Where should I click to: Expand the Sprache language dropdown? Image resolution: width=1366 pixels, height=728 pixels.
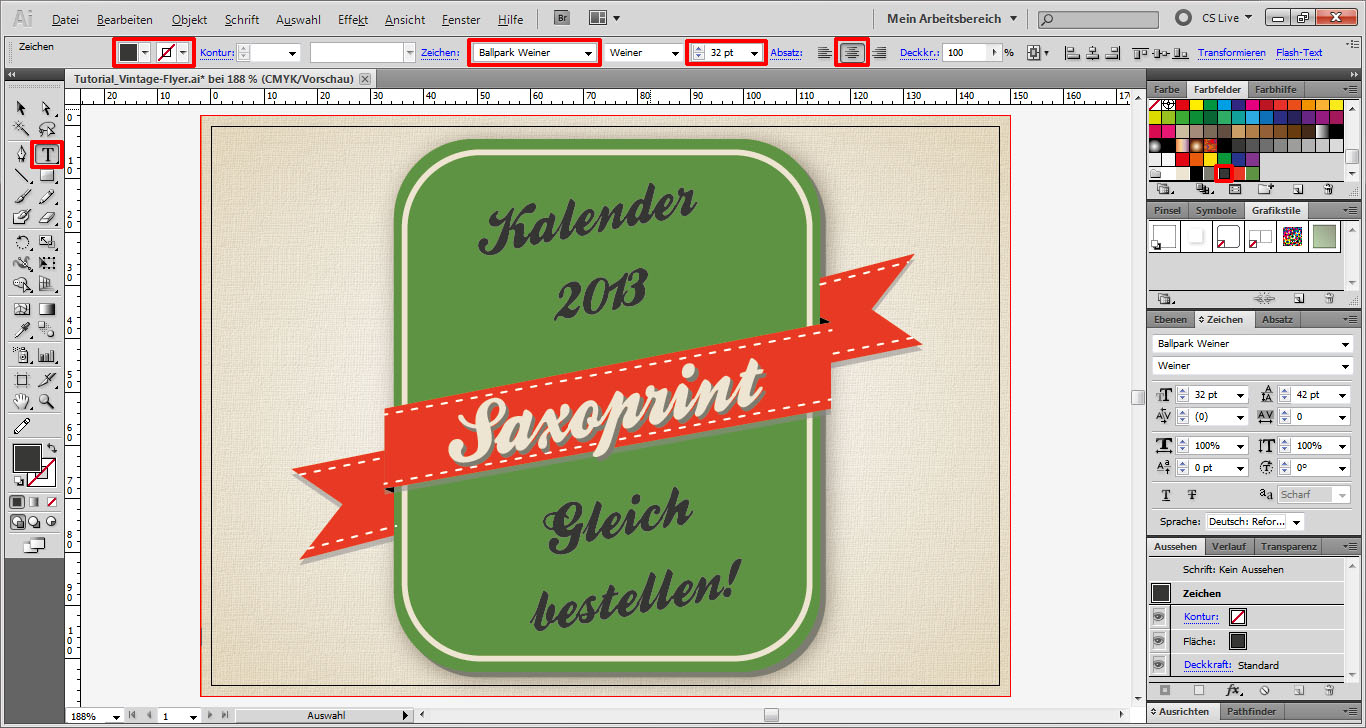(1296, 522)
